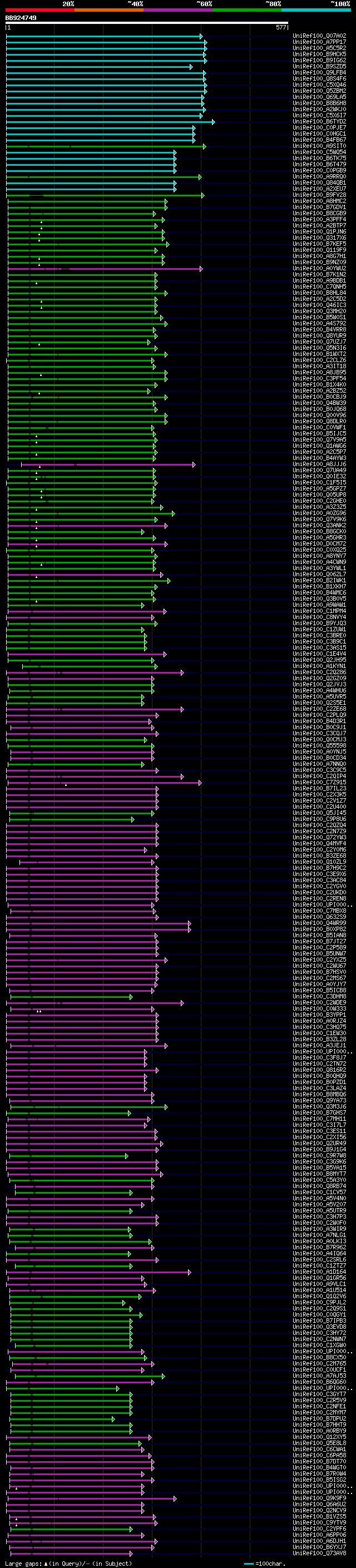Click the cyan ~100% identity legend segment
This screenshot has height=1568, width=356.
pyautogui.click(x=316, y=10)
